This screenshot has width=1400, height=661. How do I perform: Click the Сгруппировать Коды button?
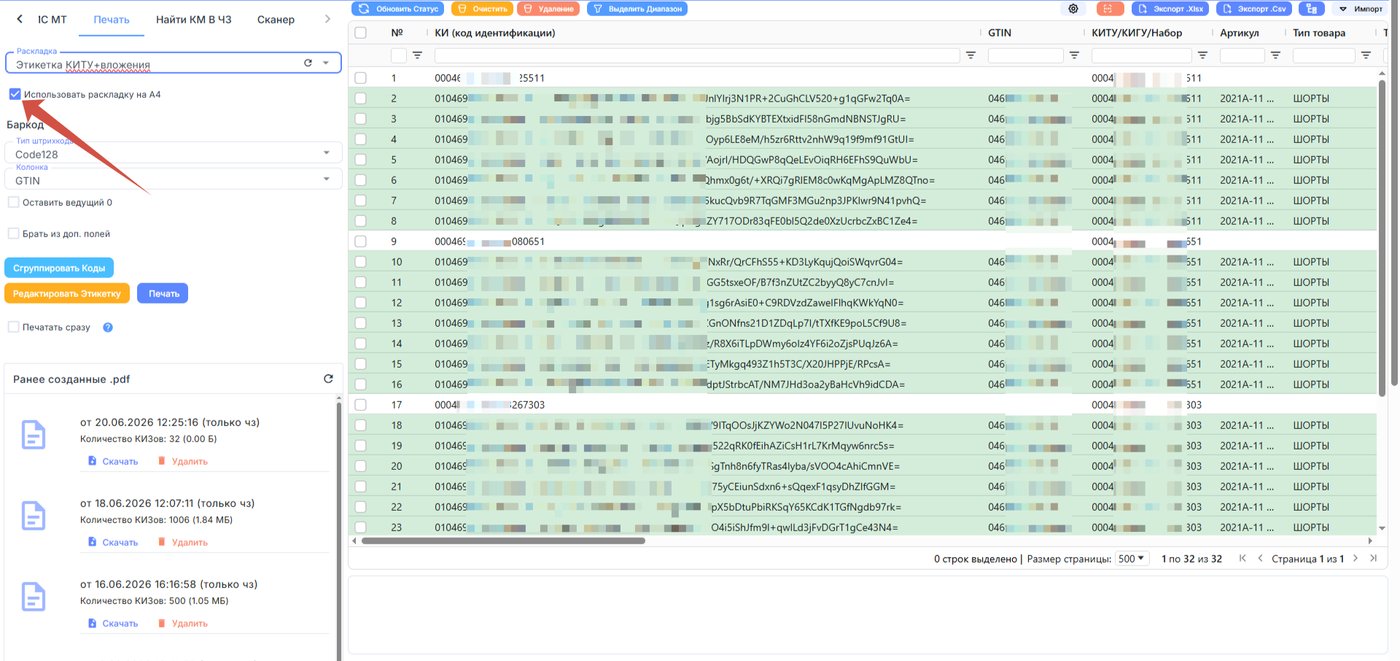pyautogui.click(x=59, y=268)
